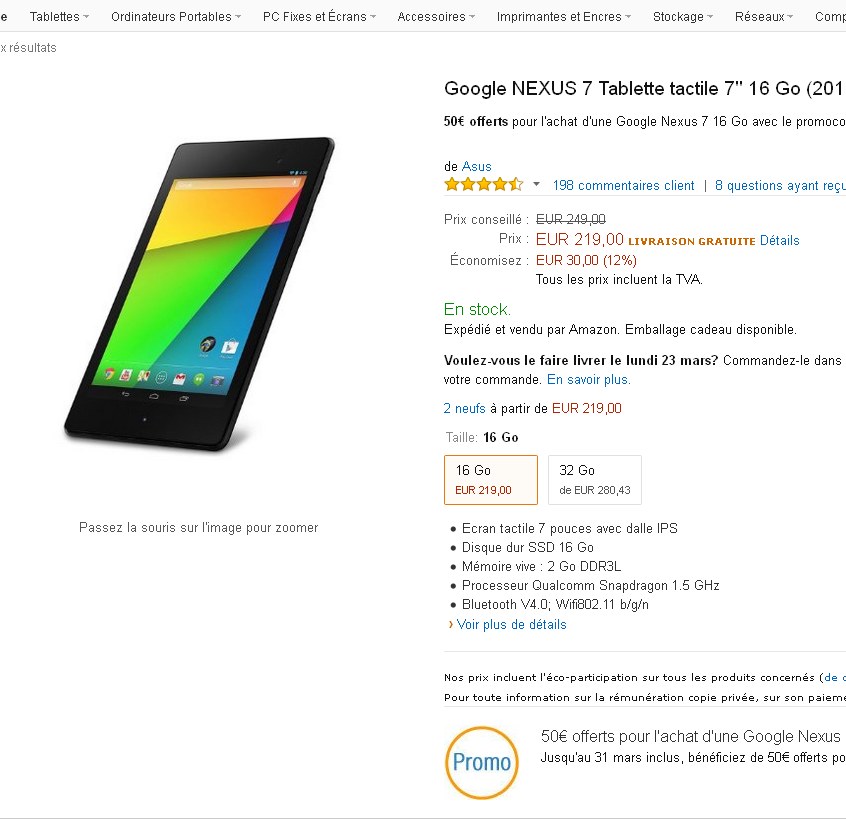Open the Stockage menu

[x=683, y=17]
